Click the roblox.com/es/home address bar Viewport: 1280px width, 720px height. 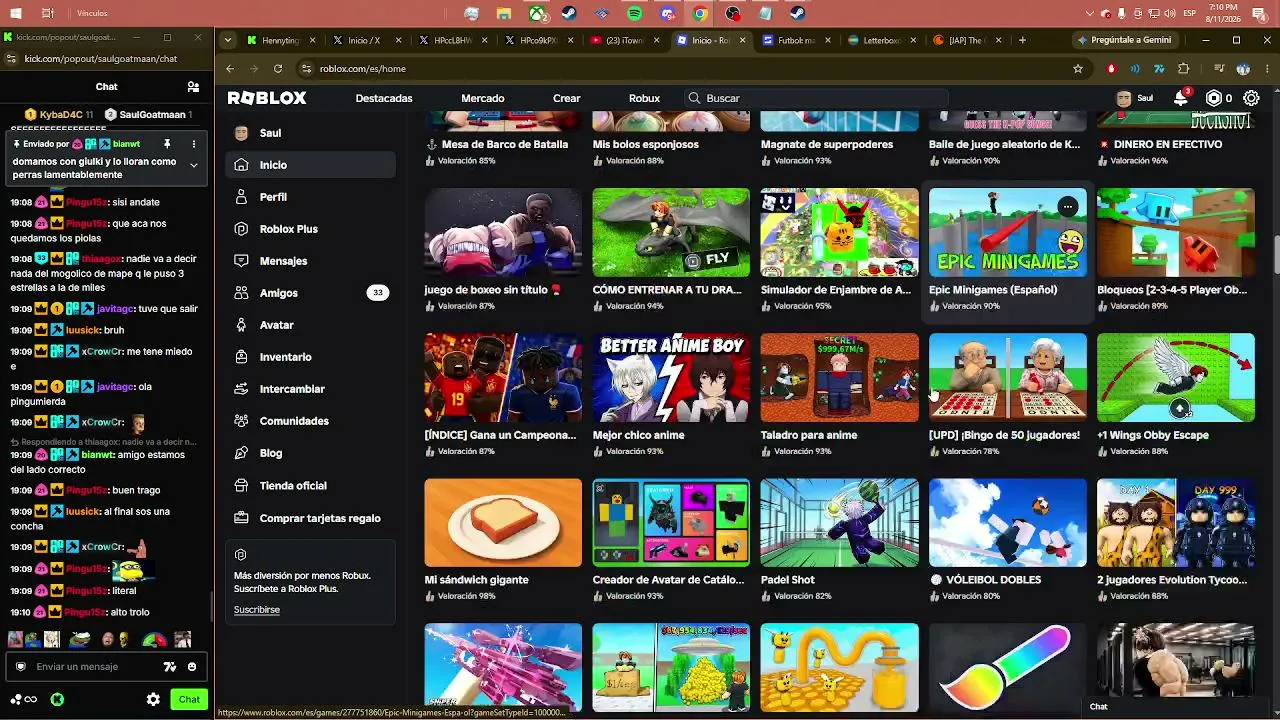[690, 69]
